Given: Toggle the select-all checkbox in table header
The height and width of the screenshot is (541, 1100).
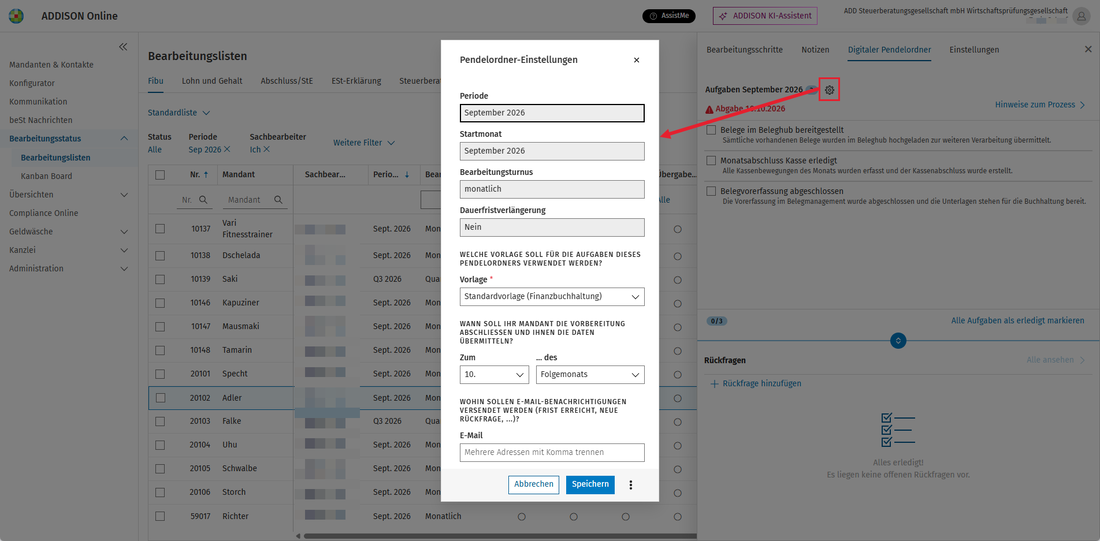Looking at the screenshot, I should [160, 175].
